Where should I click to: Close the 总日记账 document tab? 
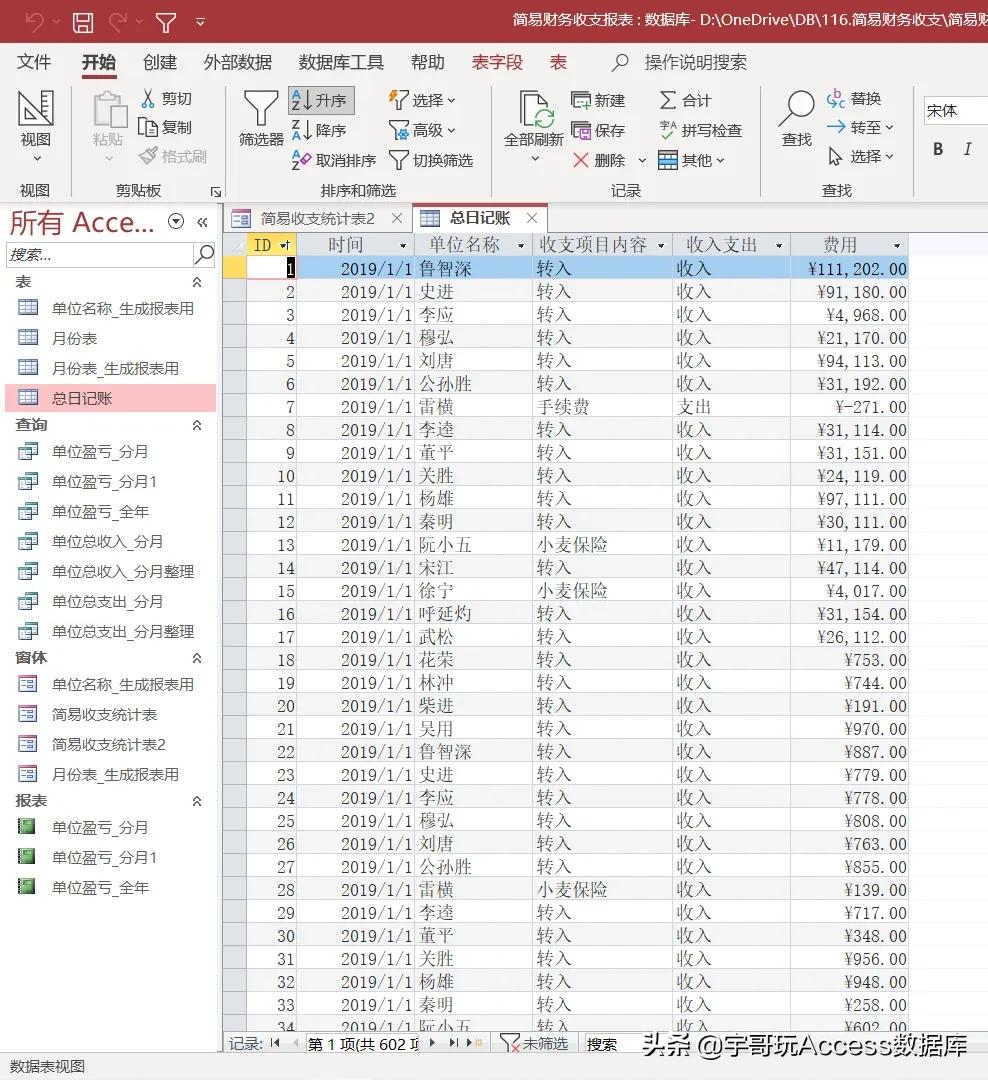click(x=532, y=218)
